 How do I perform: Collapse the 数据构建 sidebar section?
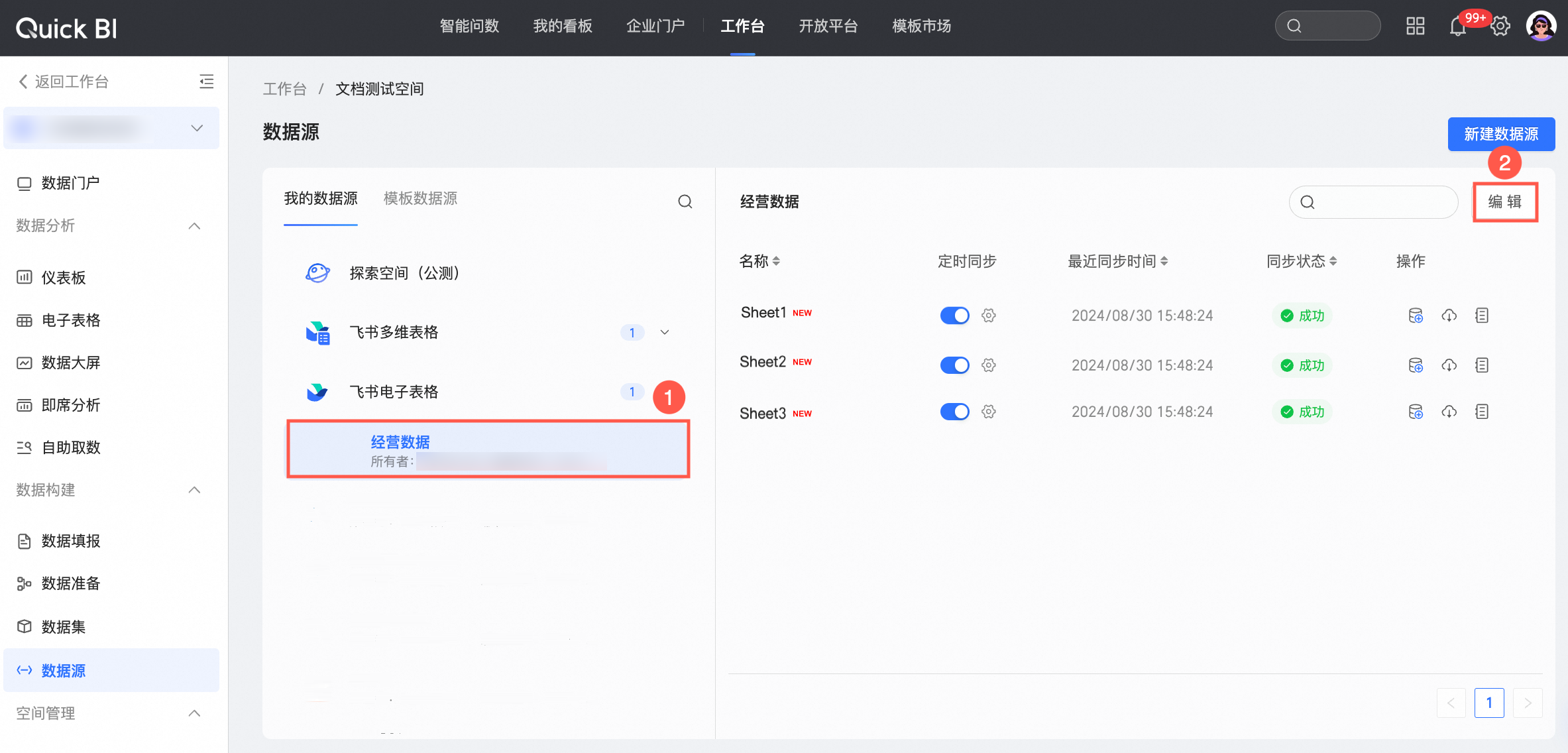[194, 490]
